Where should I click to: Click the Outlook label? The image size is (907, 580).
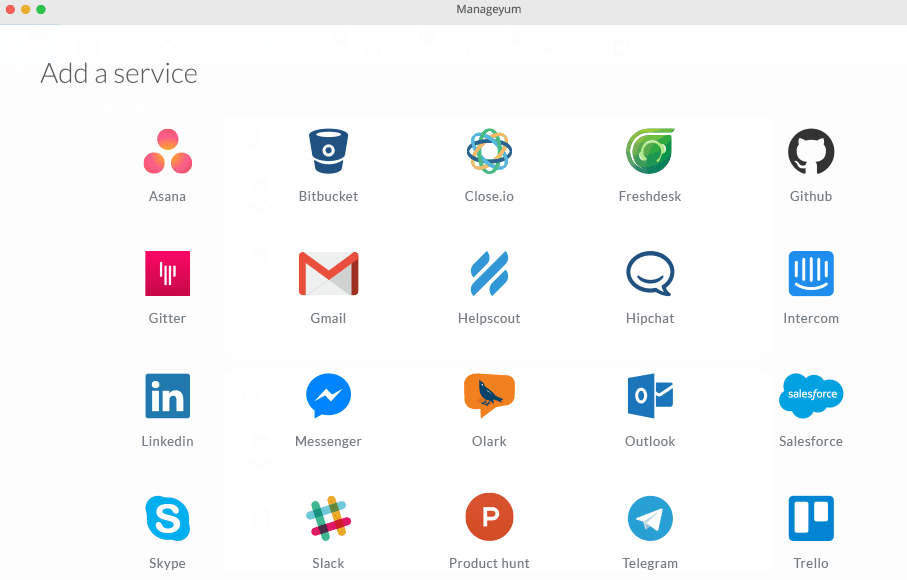(x=650, y=441)
